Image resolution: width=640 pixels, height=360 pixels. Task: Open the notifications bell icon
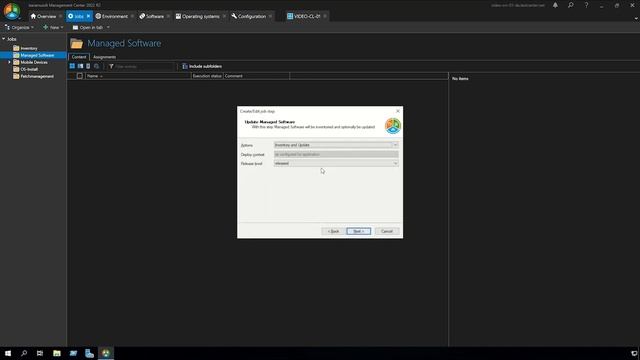[x=555, y=5]
